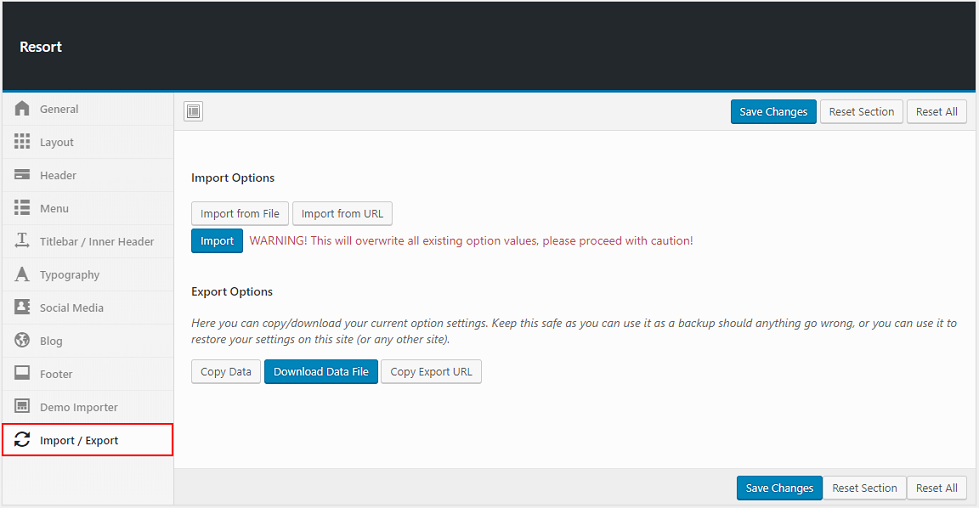Click the Copy Data button
This screenshot has width=979, height=508.
(x=226, y=372)
